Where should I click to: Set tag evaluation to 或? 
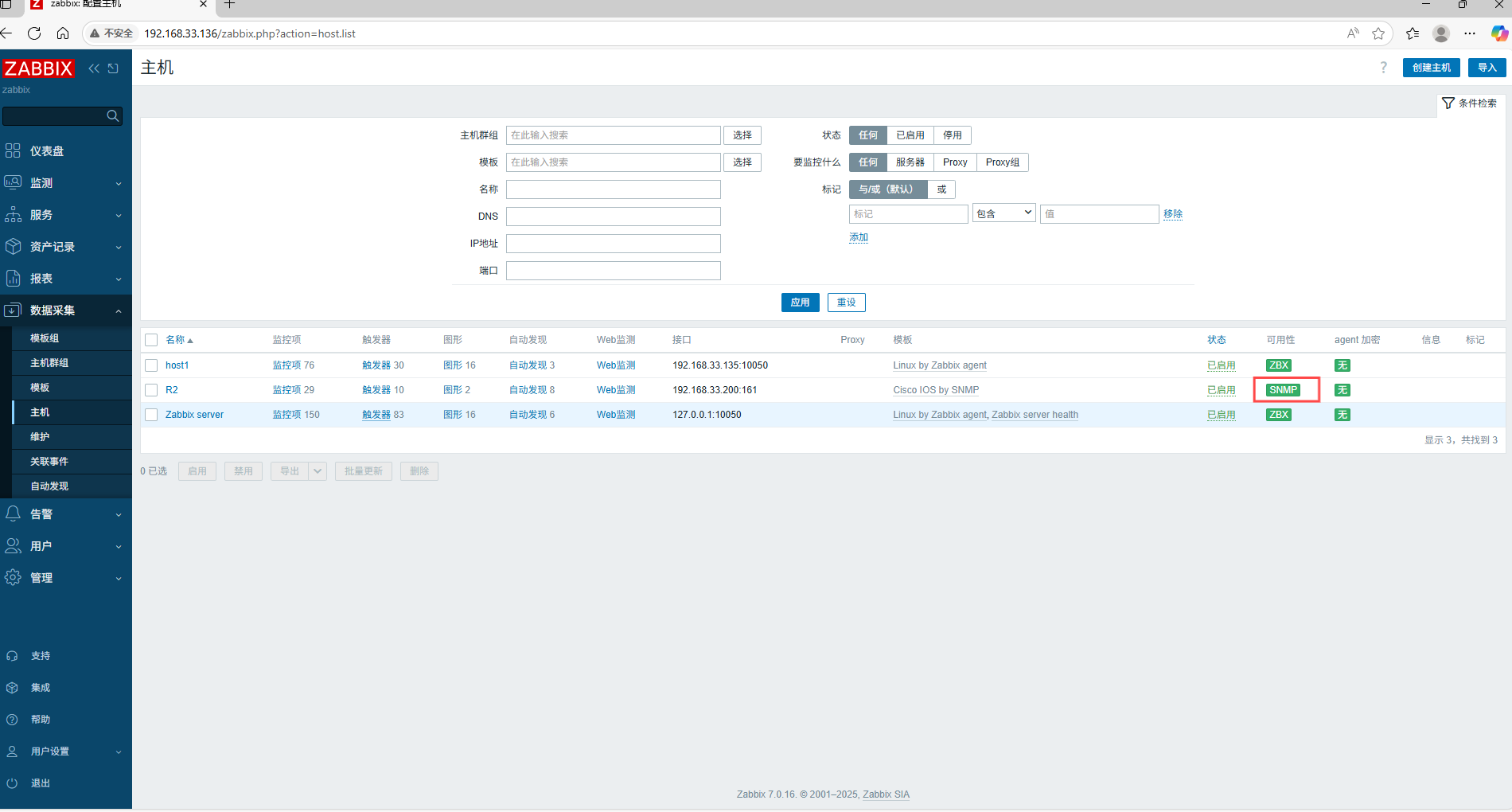tap(941, 189)
